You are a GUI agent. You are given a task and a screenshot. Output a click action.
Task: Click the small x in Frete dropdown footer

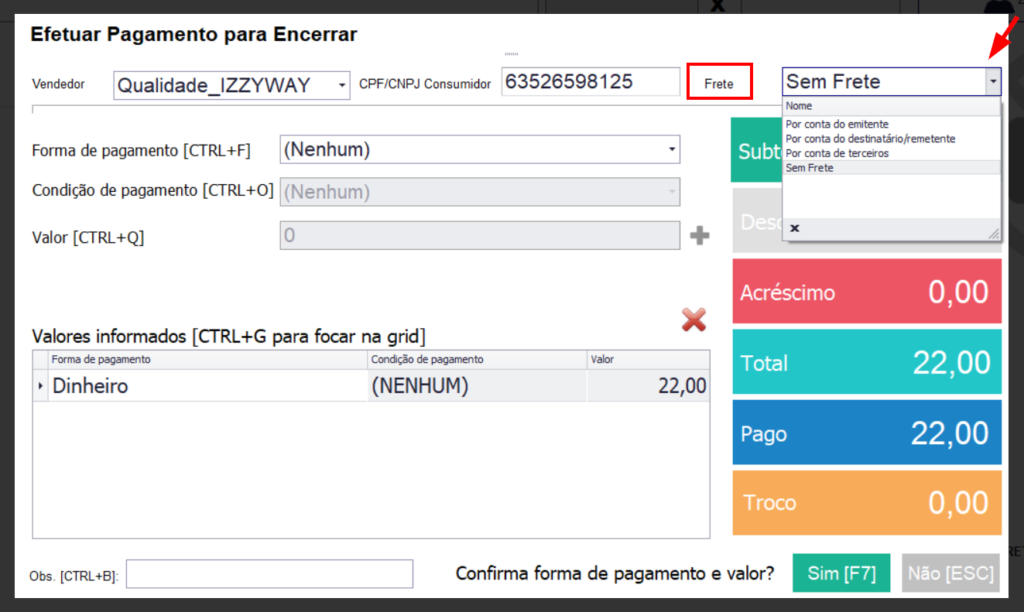(794, 228)
